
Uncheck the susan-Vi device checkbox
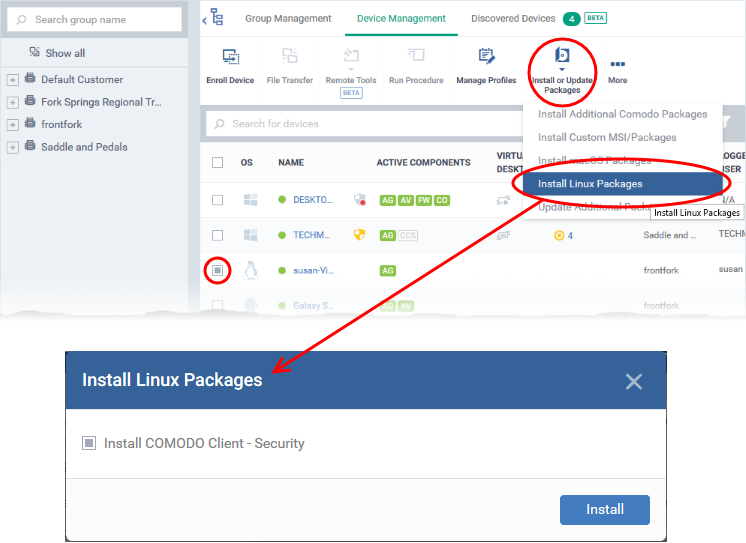(217, 270)
